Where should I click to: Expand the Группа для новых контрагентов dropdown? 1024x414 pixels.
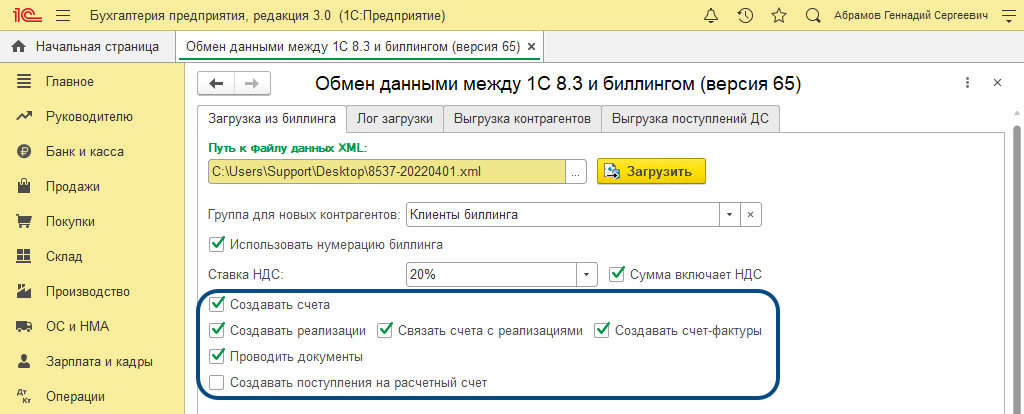coord(729,214)
